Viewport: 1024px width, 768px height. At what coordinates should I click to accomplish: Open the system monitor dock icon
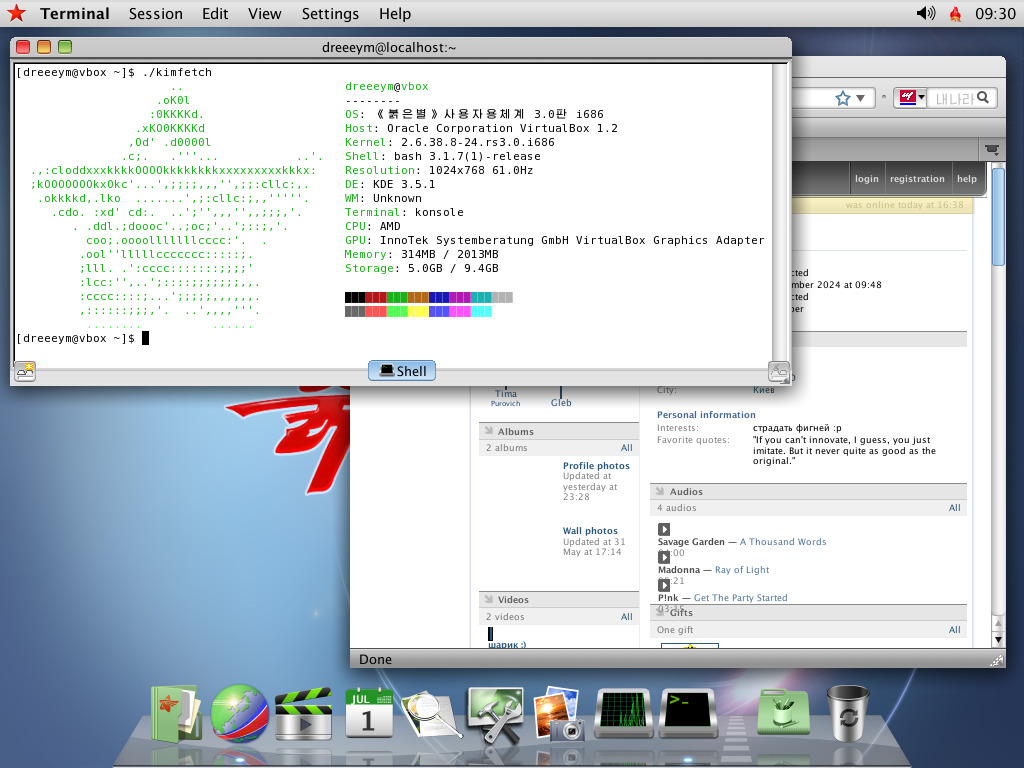pyautogui.click(x=625, y=713)
